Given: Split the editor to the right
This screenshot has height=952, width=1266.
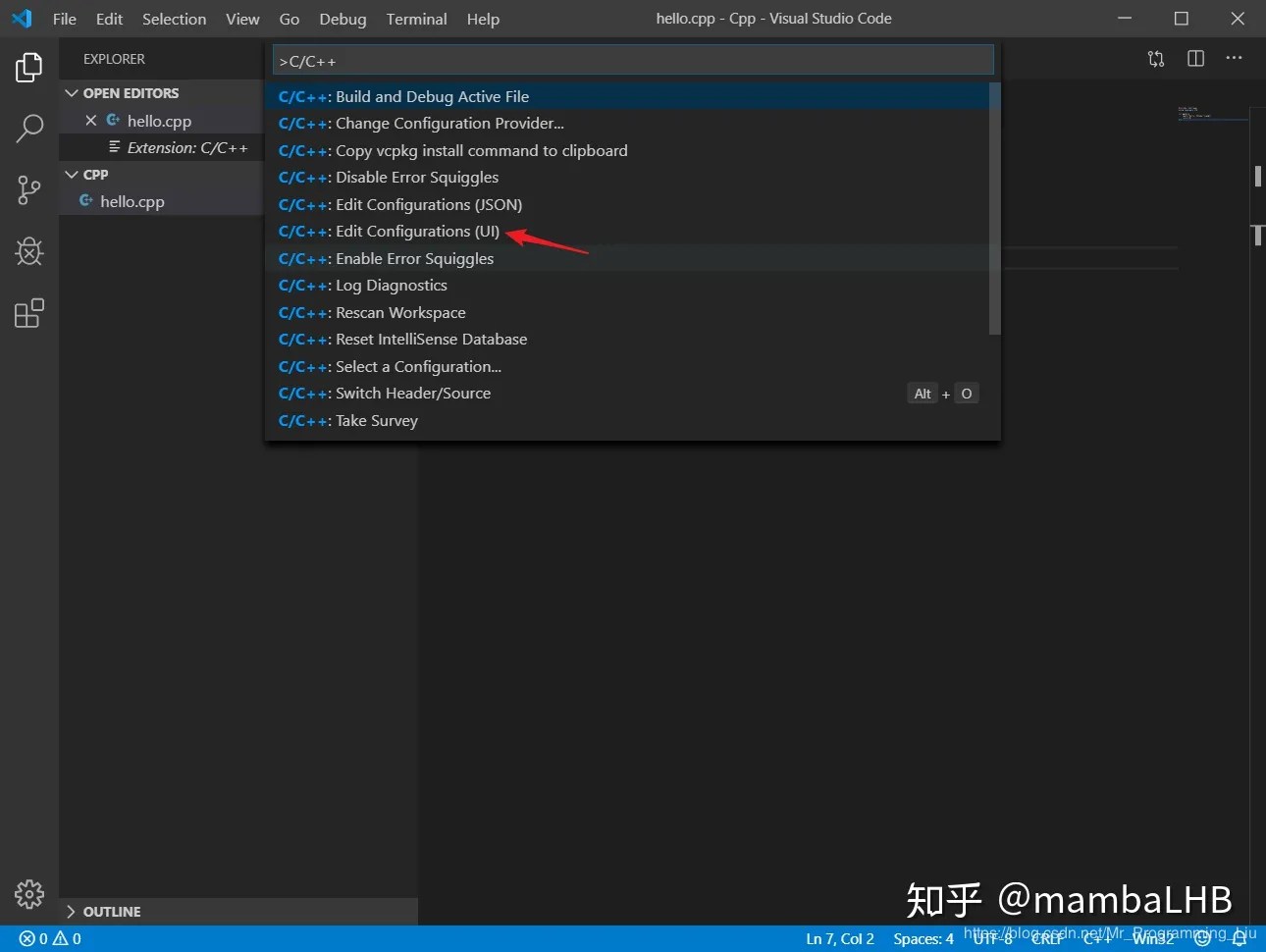Looking at the screenshot, I should coord(1195,59).
